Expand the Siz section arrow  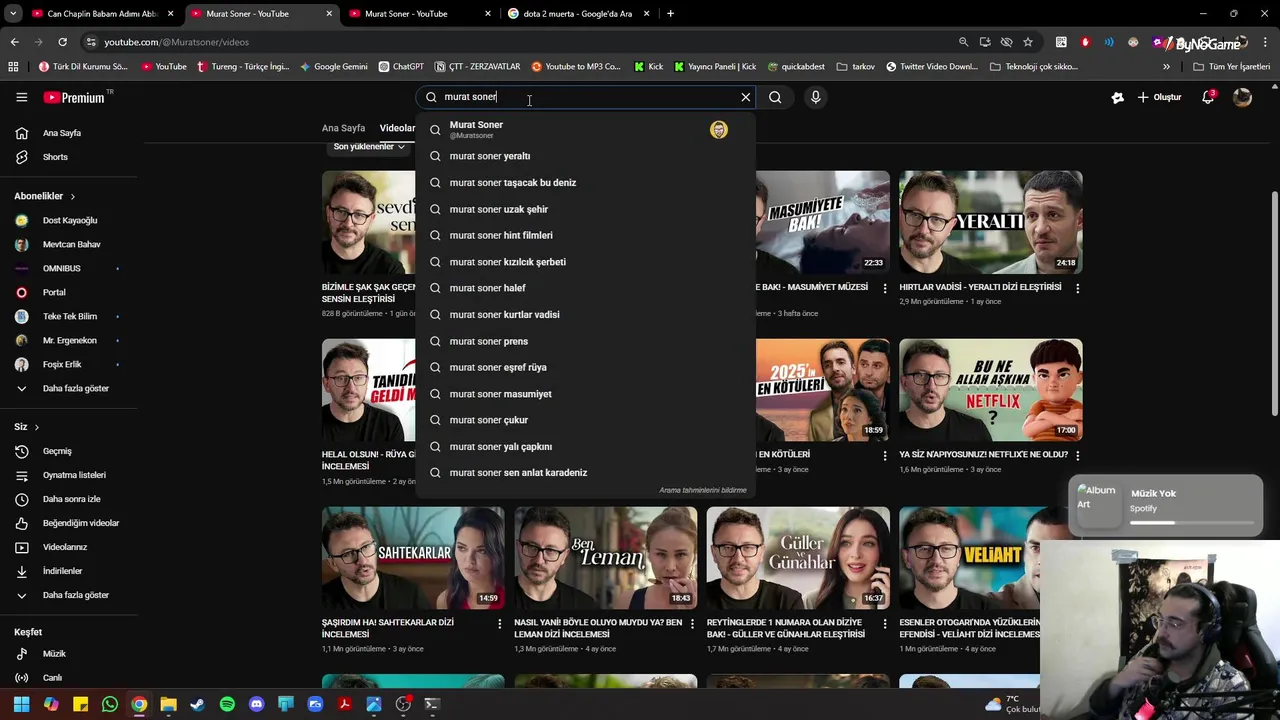pyautogui.click(x=36, y=427)
